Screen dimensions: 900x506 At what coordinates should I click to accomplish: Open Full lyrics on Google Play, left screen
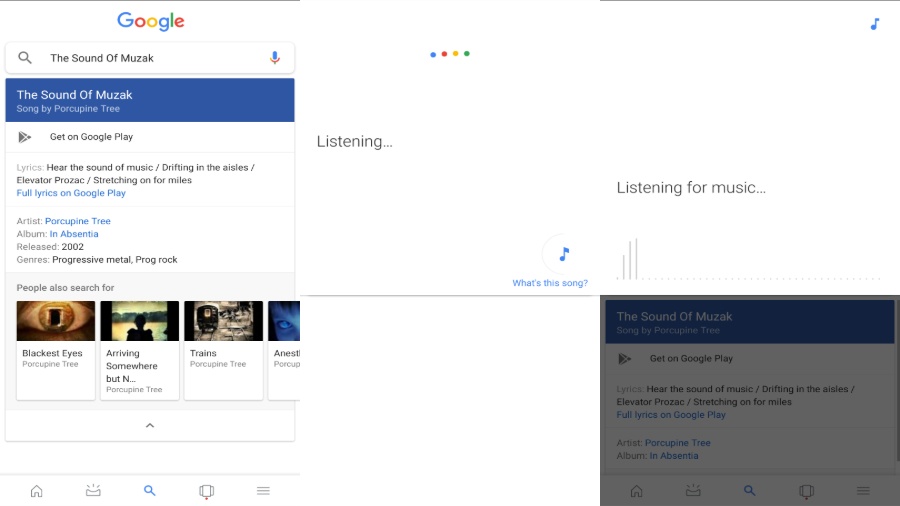pyautogui.click(x=71, y=193)
